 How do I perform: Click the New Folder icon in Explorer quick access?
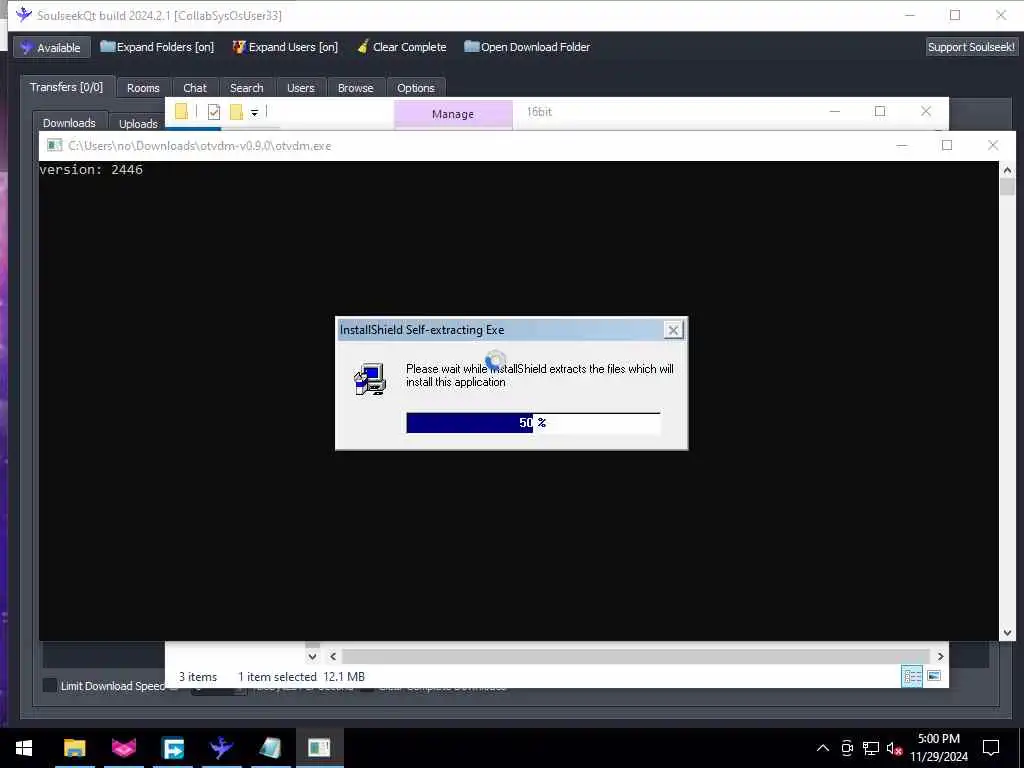click(x=236, y=112)
